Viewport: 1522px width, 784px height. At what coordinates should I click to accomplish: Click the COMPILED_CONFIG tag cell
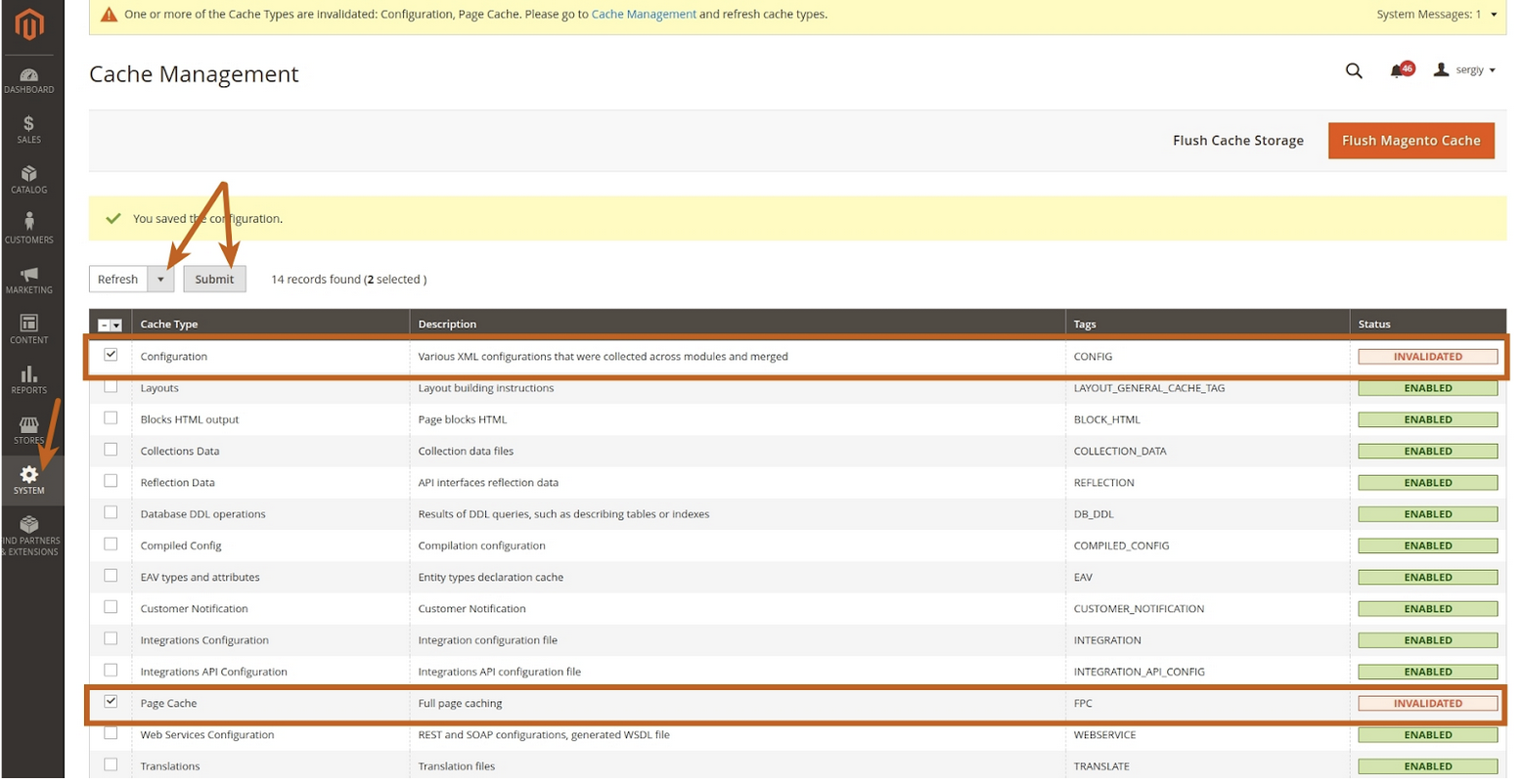point(1121,545)
